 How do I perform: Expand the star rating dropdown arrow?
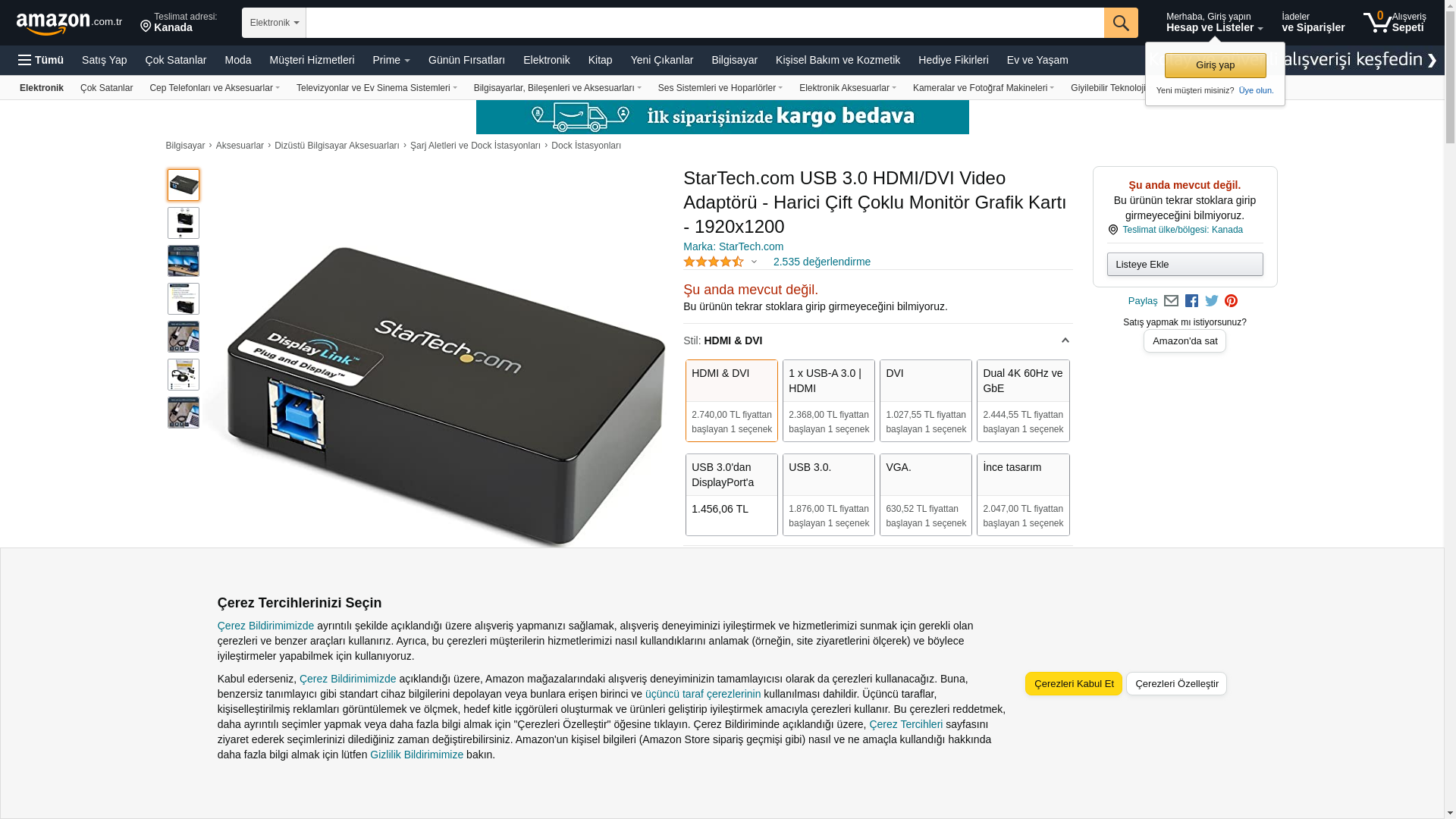pos(754,262)
